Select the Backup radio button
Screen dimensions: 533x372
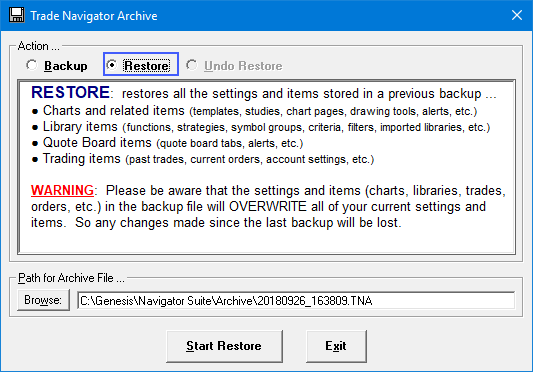(57, 65)
